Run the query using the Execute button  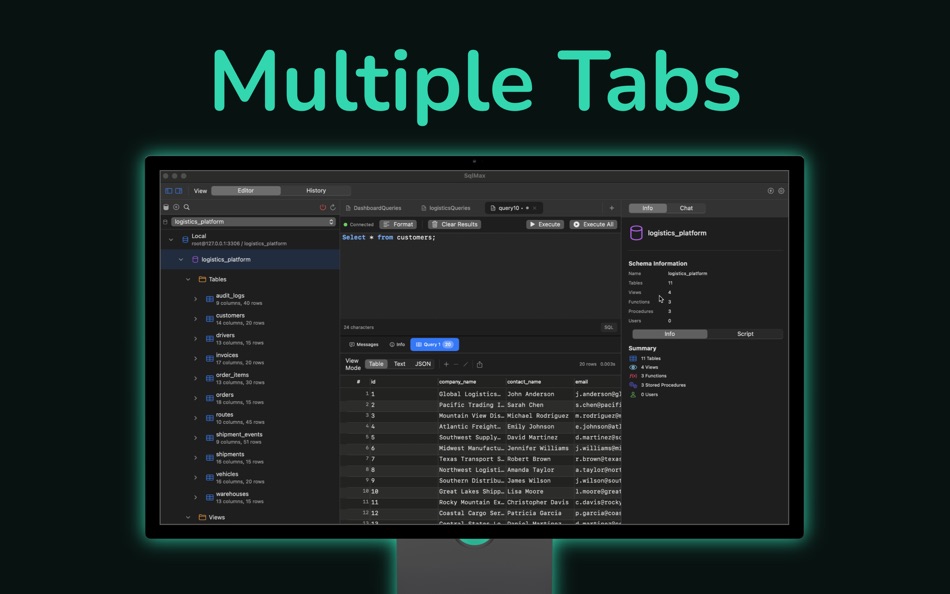click(545, 224)
